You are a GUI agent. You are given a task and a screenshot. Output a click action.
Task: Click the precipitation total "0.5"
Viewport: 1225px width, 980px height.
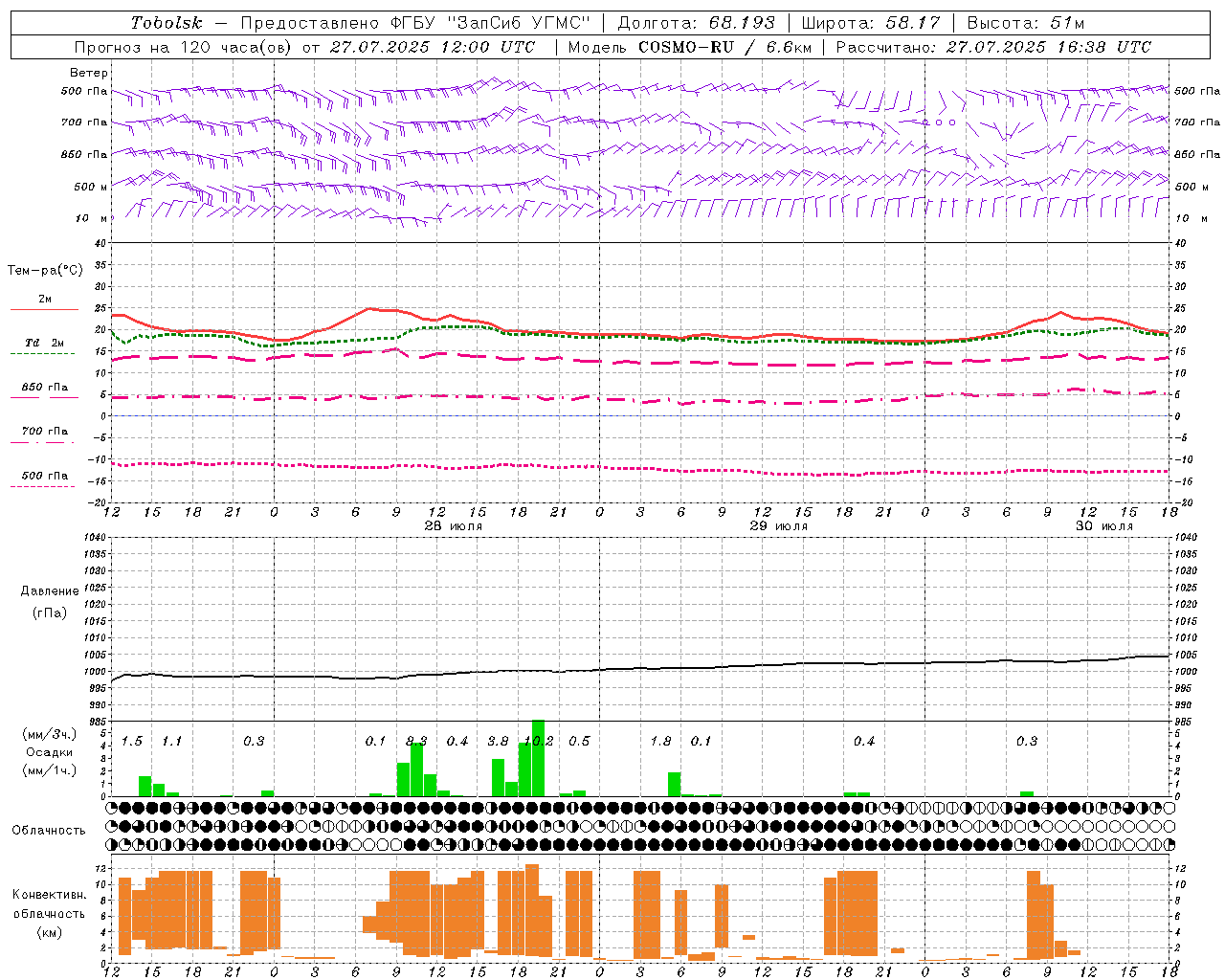[x=579, y=741]
